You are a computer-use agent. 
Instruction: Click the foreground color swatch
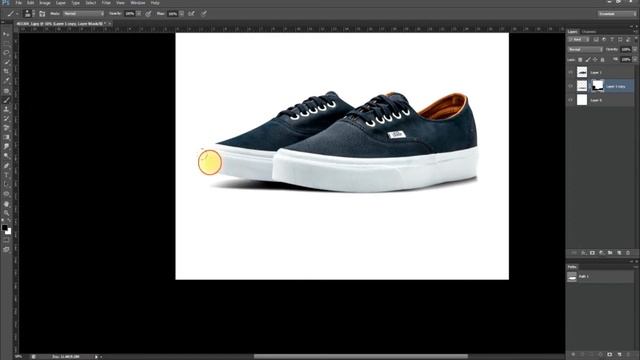pyautogui.click(x=4, y=227)
